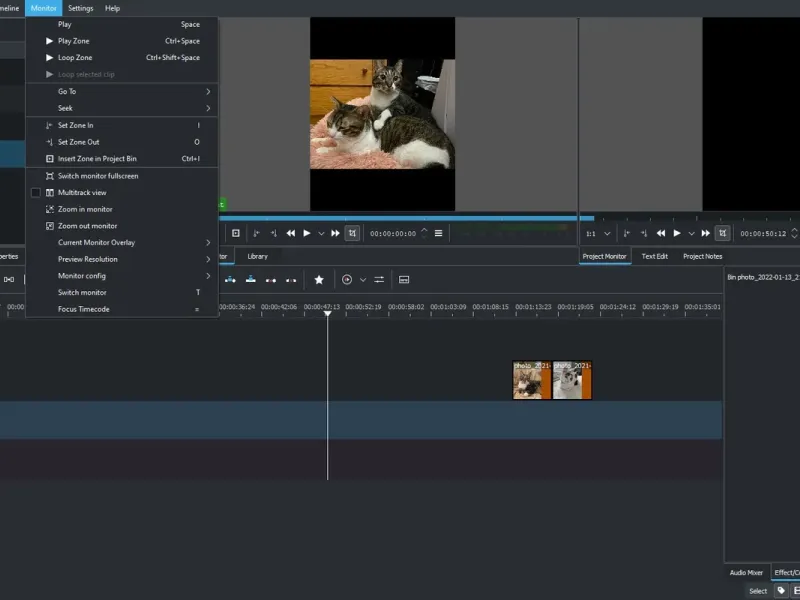Toggle the Multitrack view checkbox
The height and width of the screenshot is (600, 800).
36,192
